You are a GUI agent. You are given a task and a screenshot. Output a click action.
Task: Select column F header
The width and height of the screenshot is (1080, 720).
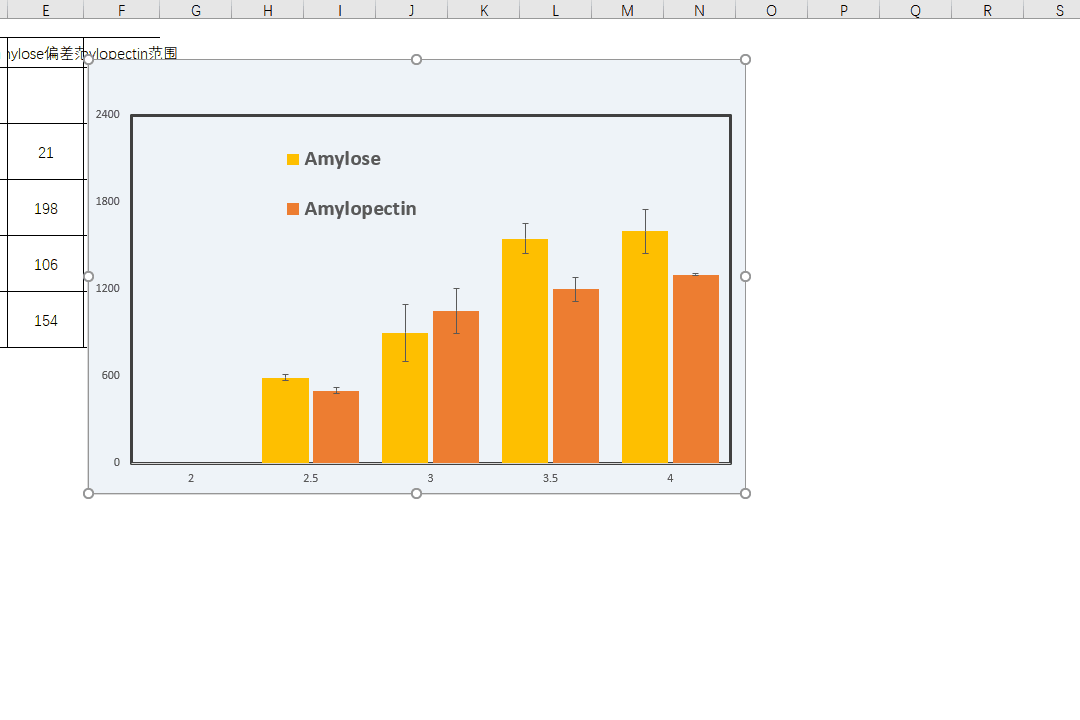tap(121, 10)
